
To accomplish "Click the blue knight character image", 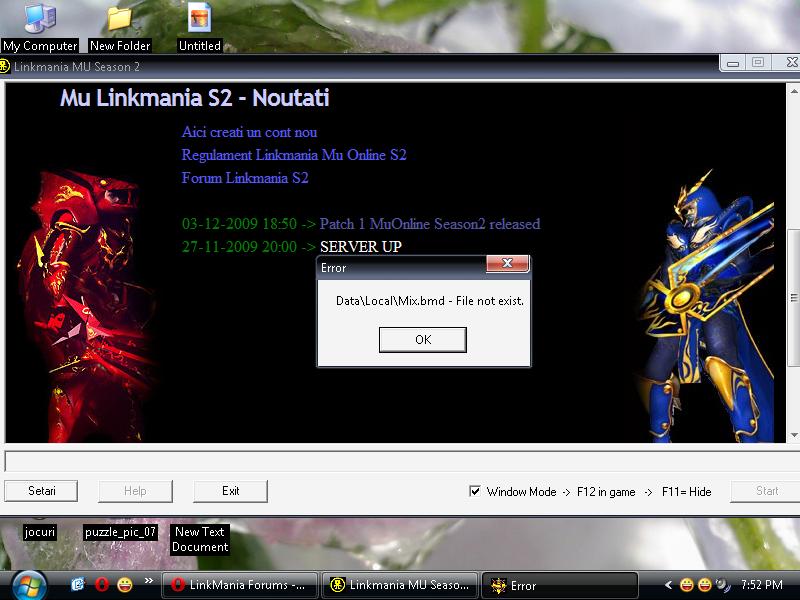I will [x=707, y=306].
